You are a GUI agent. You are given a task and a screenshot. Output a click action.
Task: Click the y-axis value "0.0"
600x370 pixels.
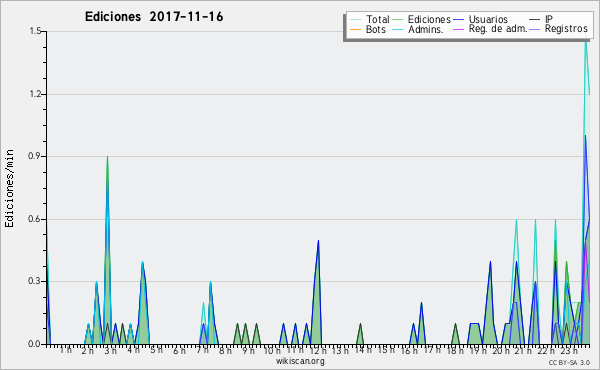pyautogui.click(x=35, y=344)
